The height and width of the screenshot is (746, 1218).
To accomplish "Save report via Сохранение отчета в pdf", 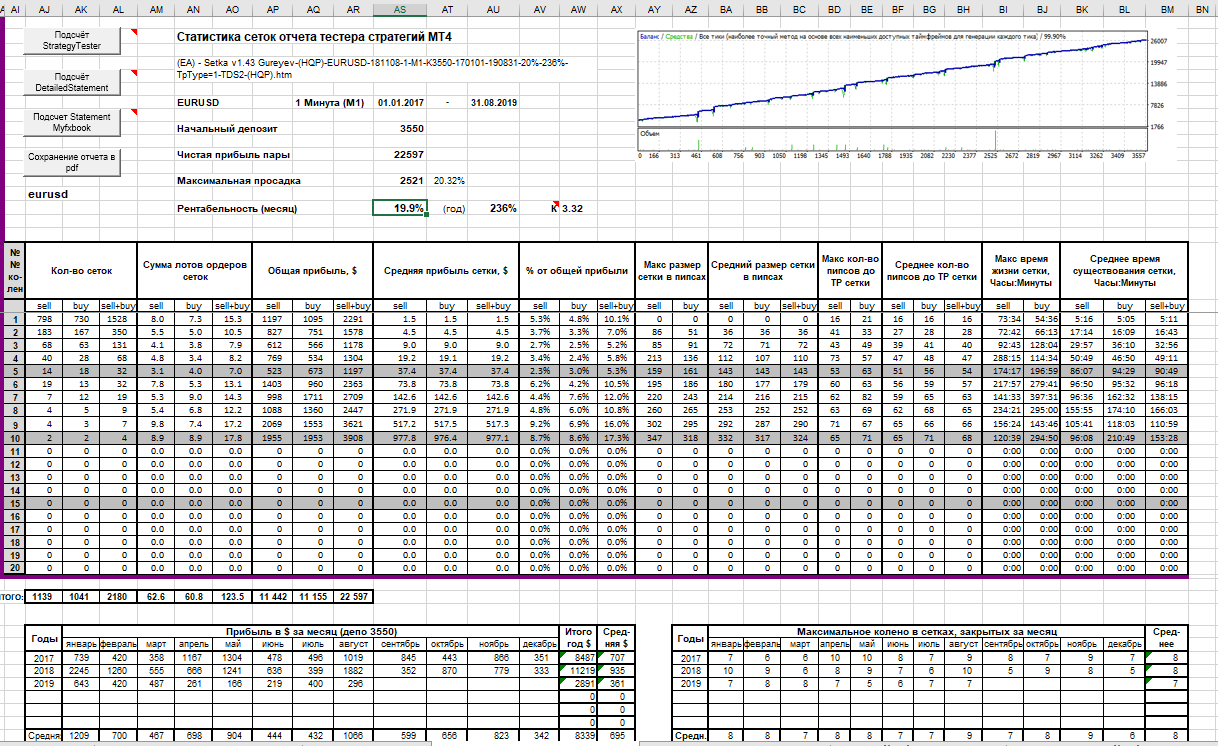I will pyautogui.click(x=71, y=163).
